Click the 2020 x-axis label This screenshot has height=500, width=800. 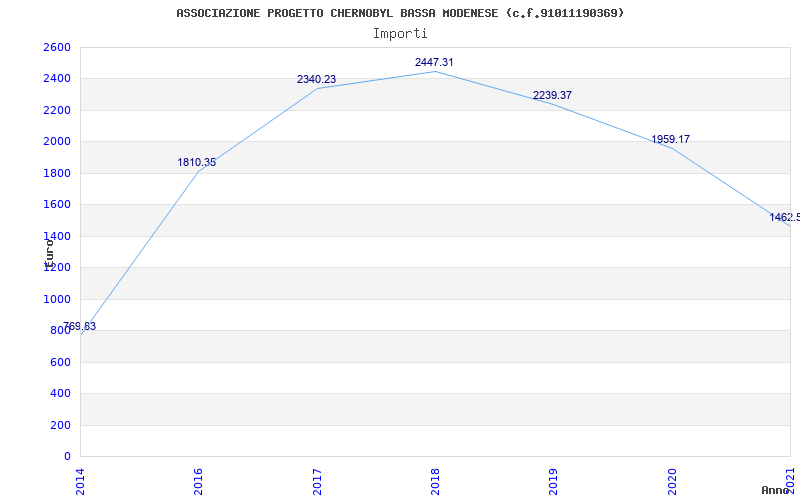[672, 482]
